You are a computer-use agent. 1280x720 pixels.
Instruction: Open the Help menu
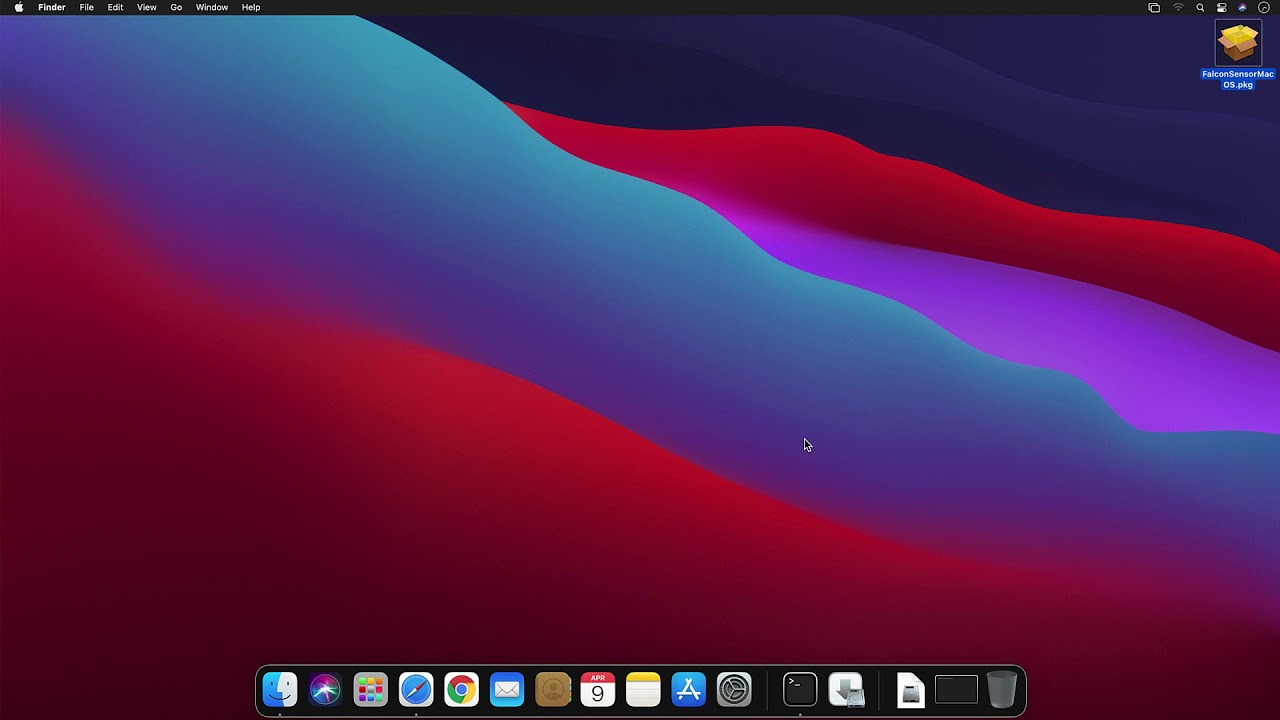(251, 7)
